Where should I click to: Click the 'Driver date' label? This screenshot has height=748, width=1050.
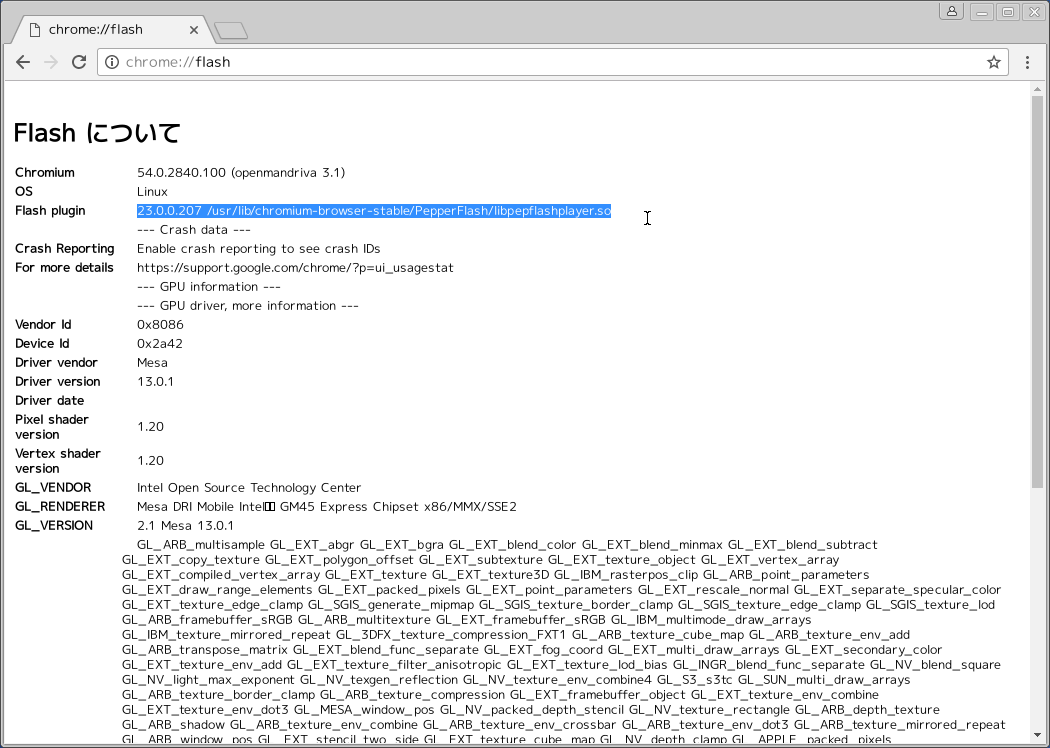coord(50,400)
